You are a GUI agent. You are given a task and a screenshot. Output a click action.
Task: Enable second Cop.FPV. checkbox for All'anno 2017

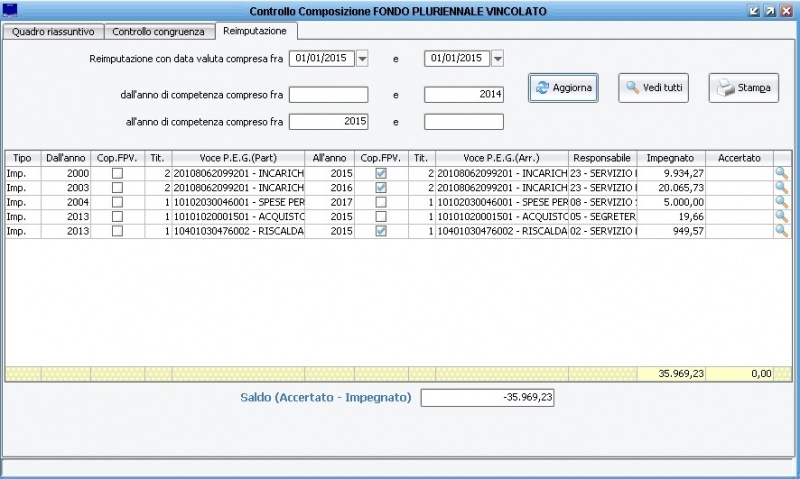[380, 202]
